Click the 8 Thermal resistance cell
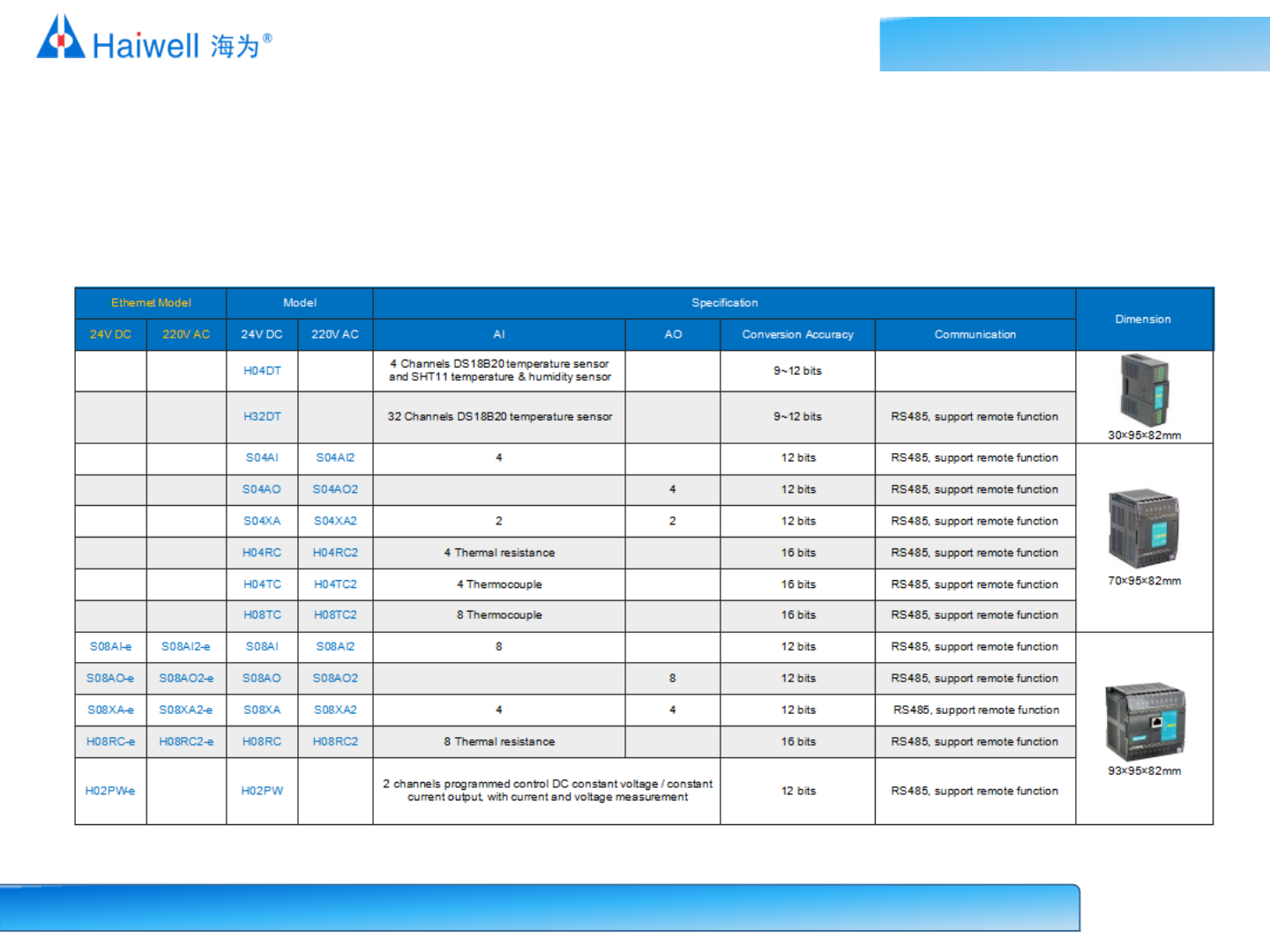The width and height of the screenshot is (1270, 952). coord(499,742)
